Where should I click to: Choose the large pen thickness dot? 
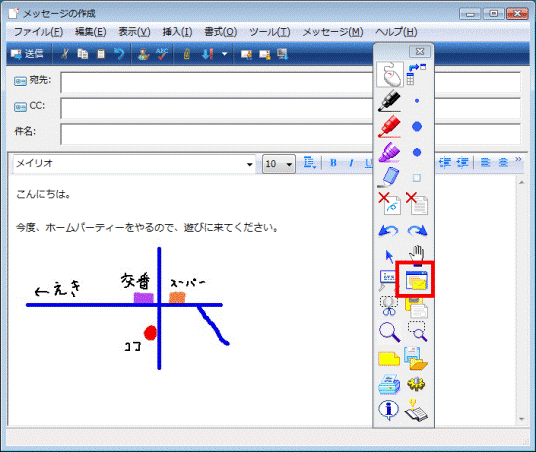point(417,127)
